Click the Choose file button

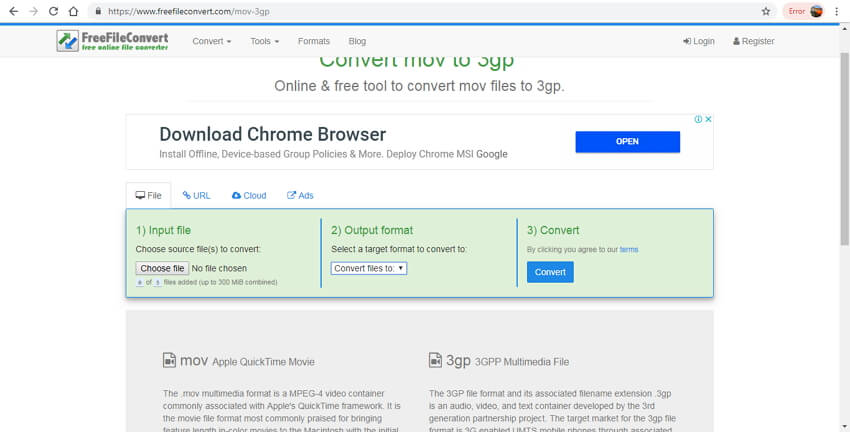[x=162, y=268]
